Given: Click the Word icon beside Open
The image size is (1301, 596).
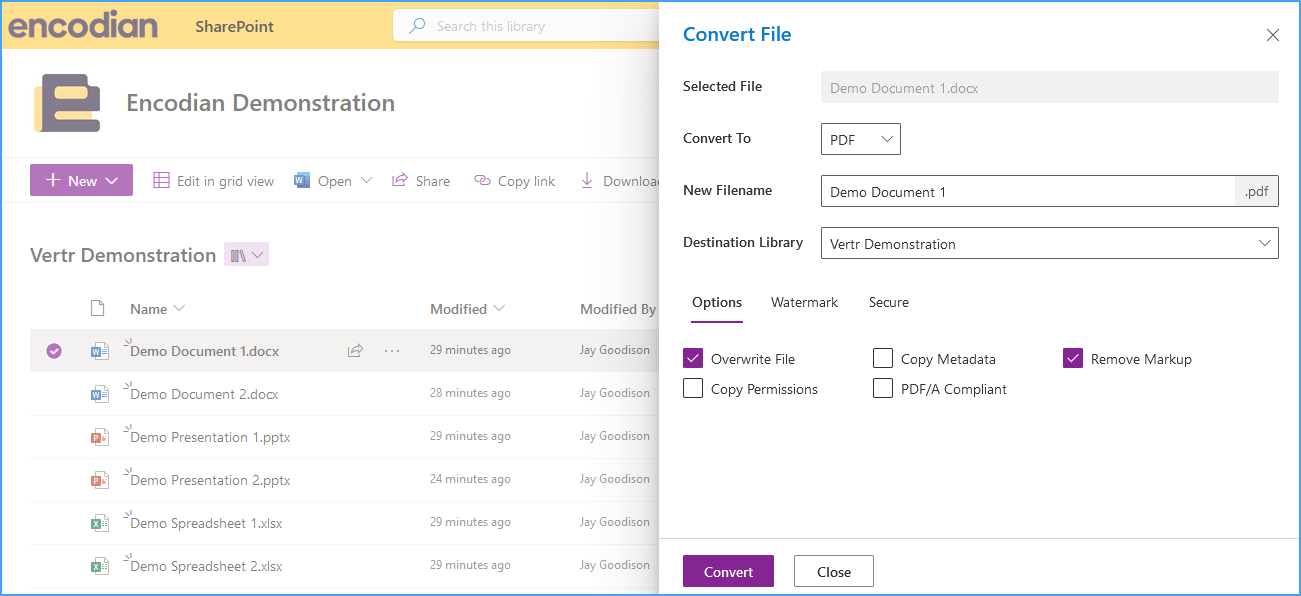Looking at the screenshot, I should click(x=302, y=180).
